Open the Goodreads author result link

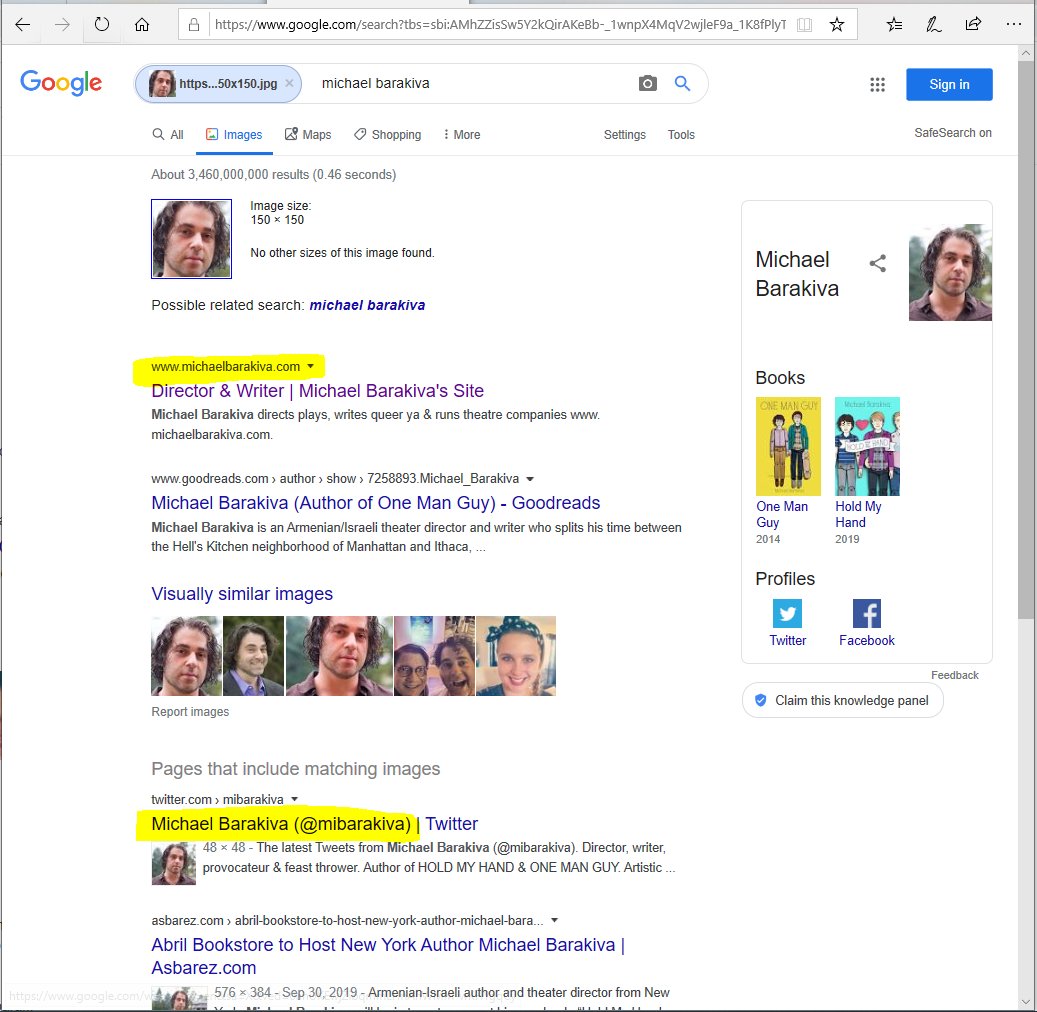coord(376,503)
